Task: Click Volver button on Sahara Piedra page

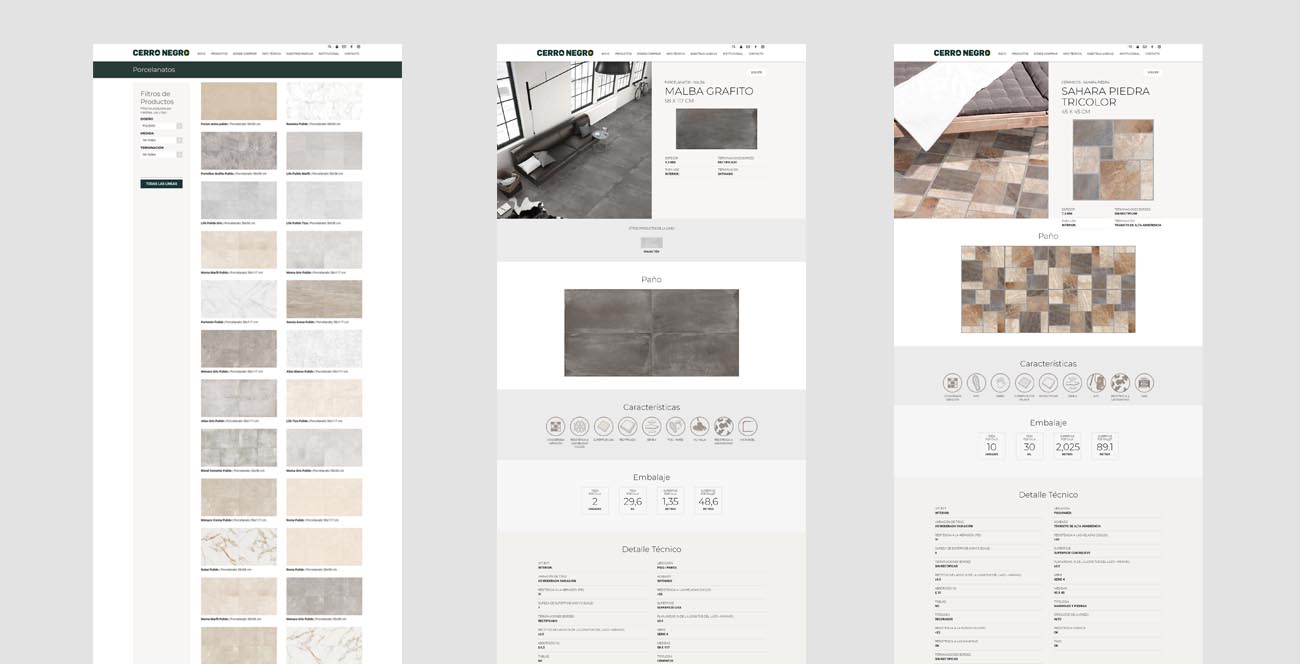Action: [x=1153, y=72]
